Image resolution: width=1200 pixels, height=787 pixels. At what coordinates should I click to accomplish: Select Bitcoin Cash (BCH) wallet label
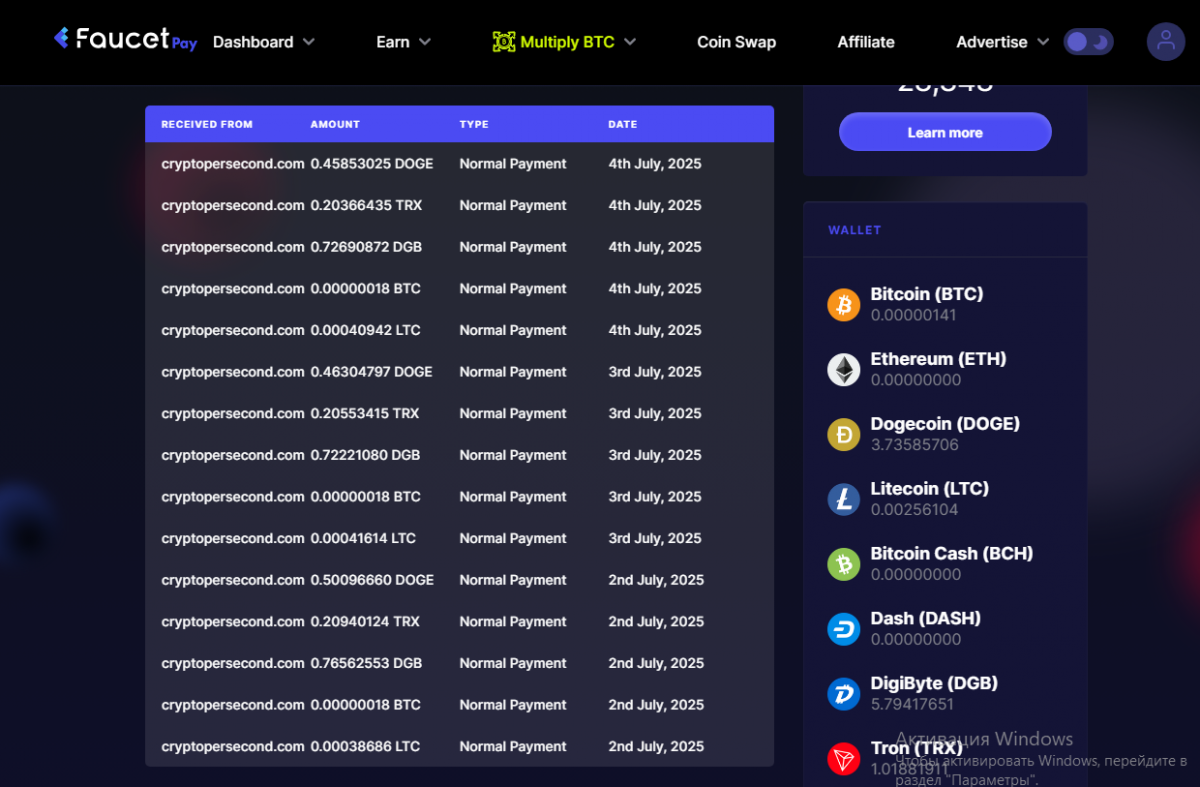(951, 554)
